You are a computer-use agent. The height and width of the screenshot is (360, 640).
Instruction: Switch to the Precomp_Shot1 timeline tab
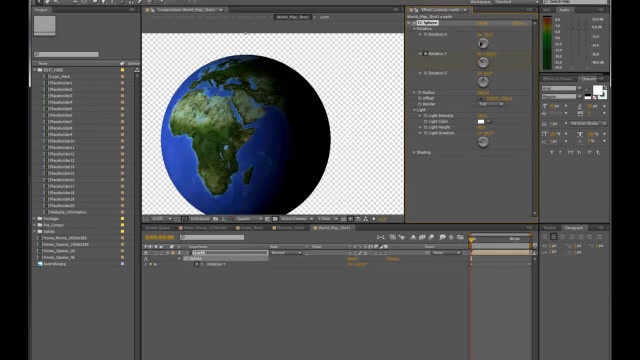click(289, 228)
